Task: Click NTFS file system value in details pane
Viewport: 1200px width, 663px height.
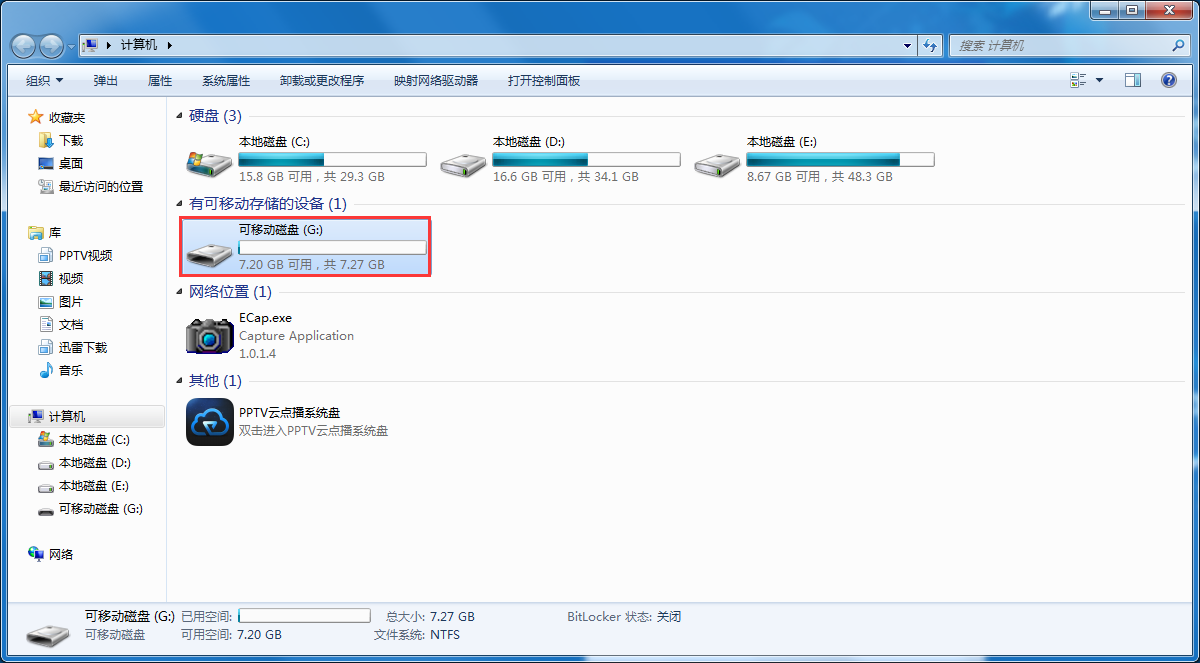Action: (x=445, y=635)
